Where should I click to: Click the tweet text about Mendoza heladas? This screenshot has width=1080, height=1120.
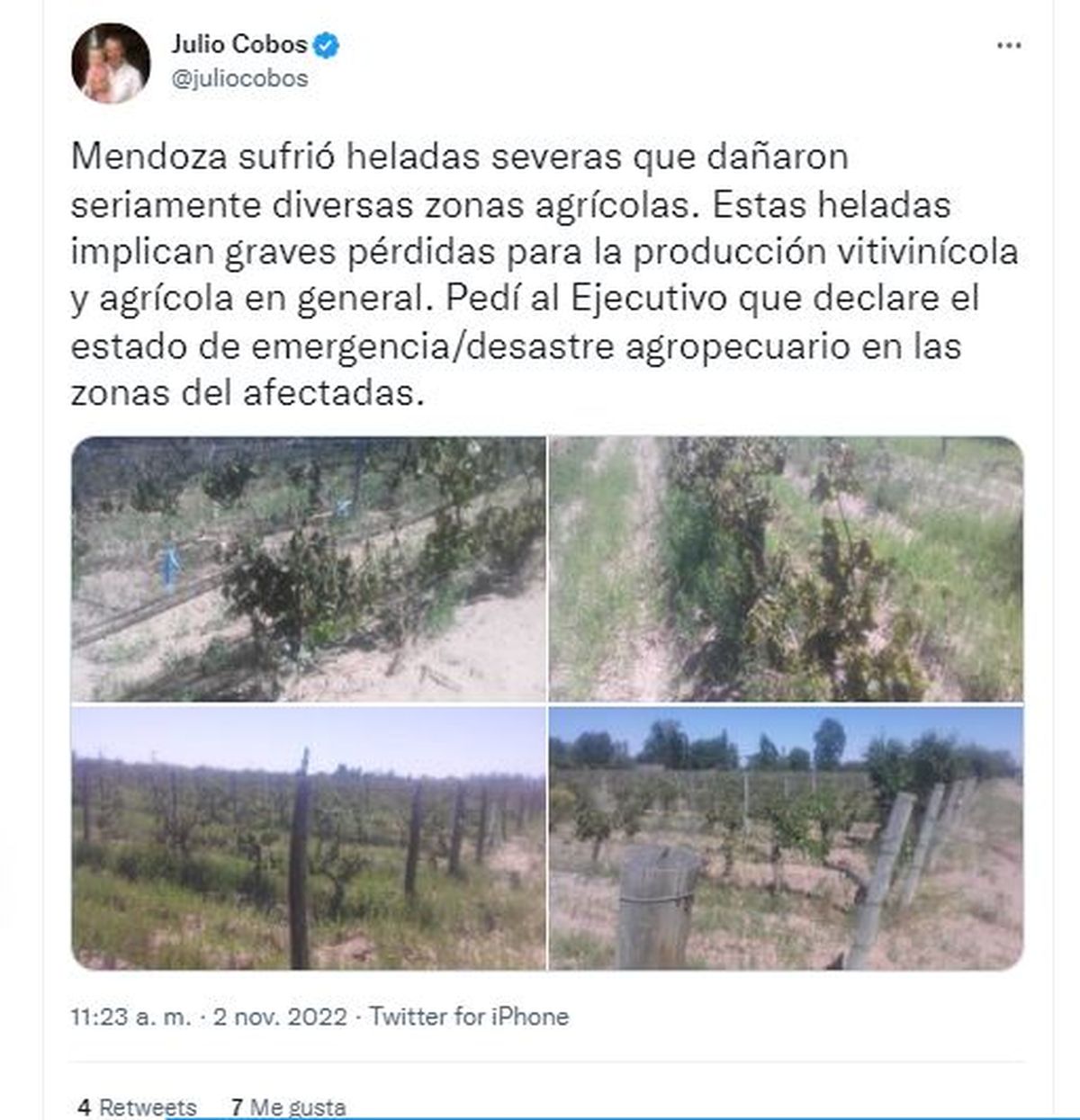544,274
